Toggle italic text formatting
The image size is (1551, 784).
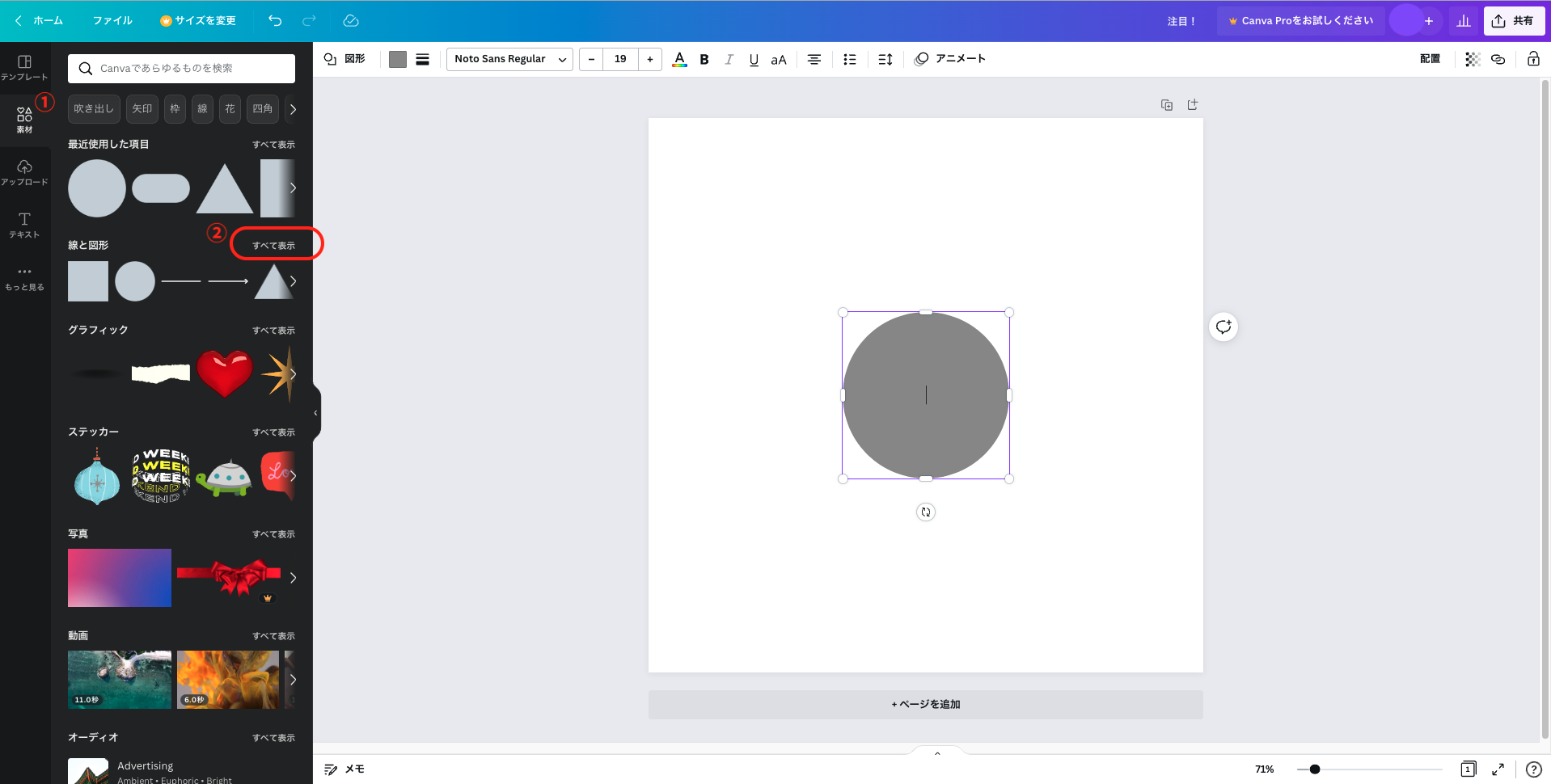click(x=729, y=59)
